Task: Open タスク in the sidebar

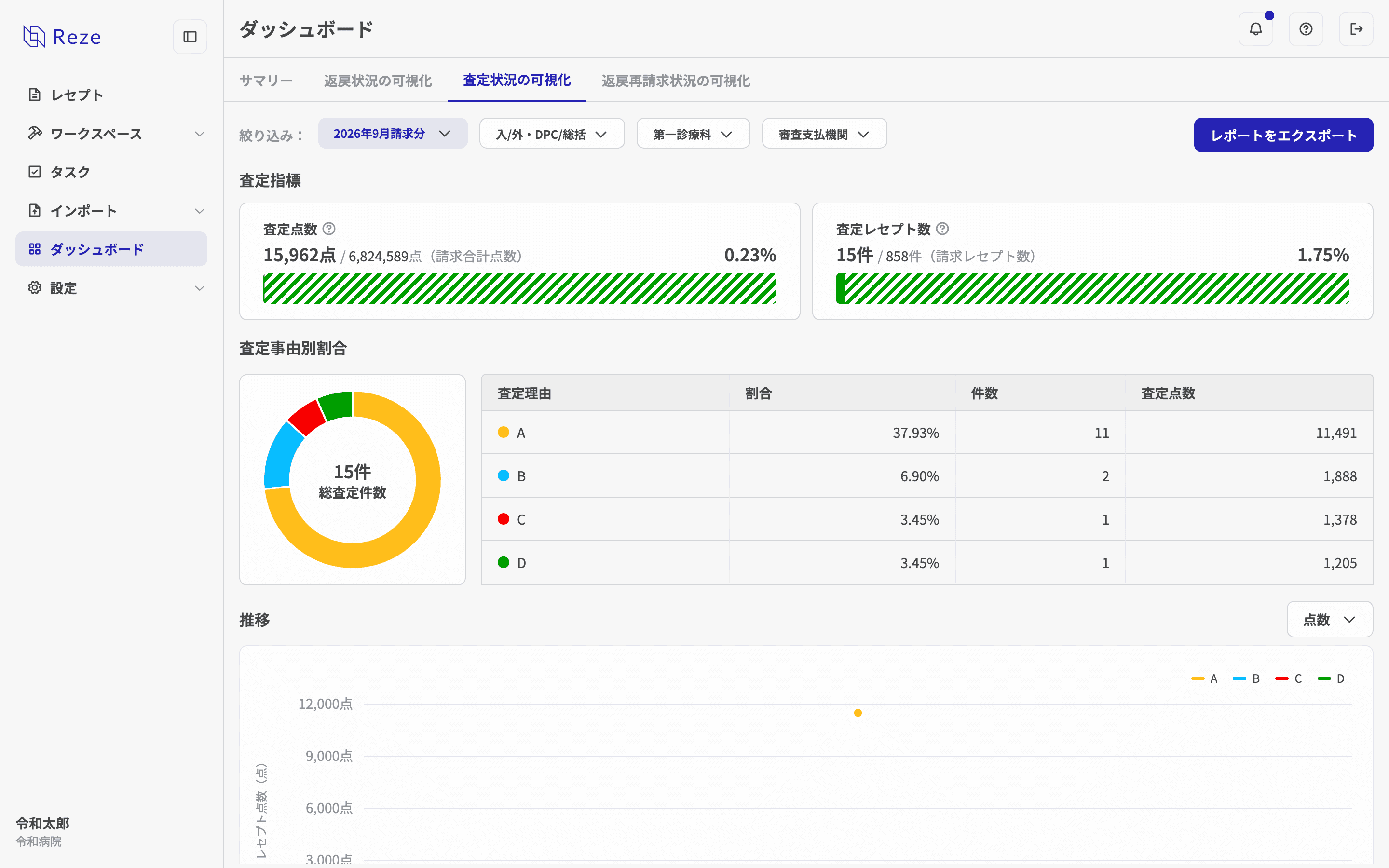Action: (x=111, y=172)
